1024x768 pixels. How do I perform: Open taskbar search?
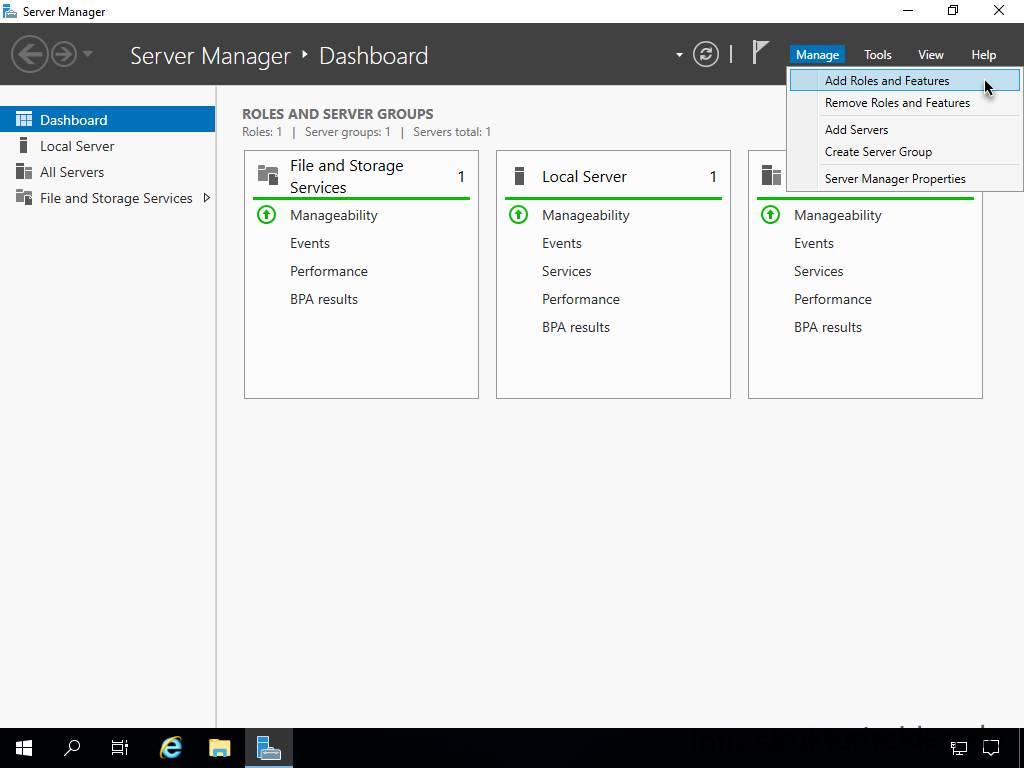coord(72,748)
